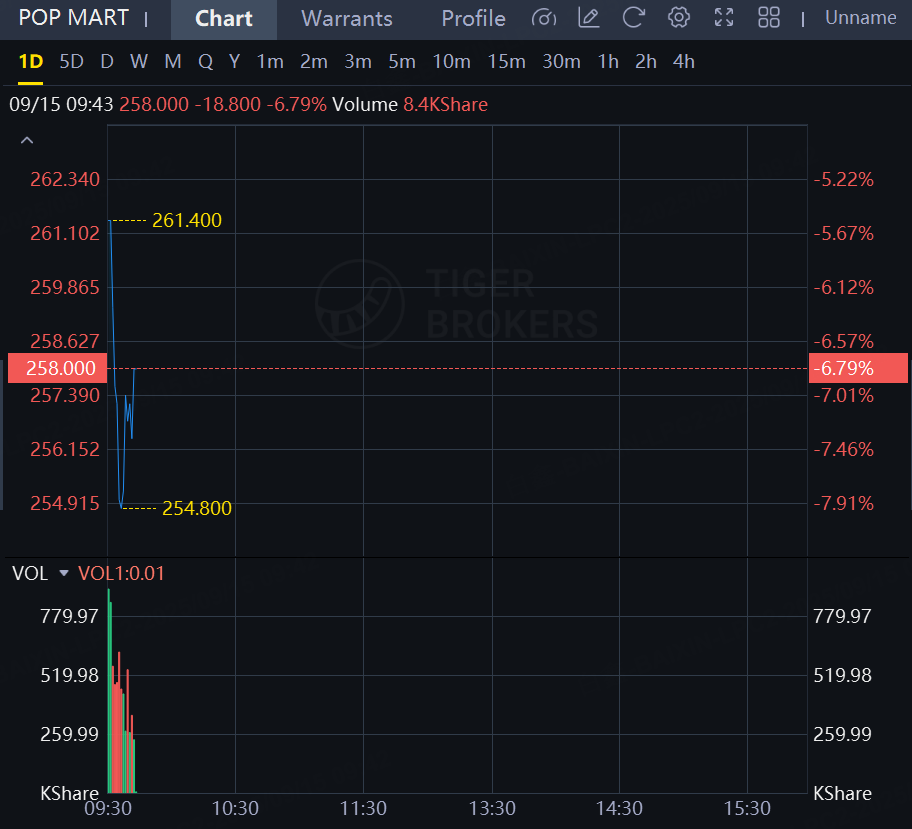Click the 8.4KShare volume value
This screenshot has height=829, width=912.
[x=446, y=105]
